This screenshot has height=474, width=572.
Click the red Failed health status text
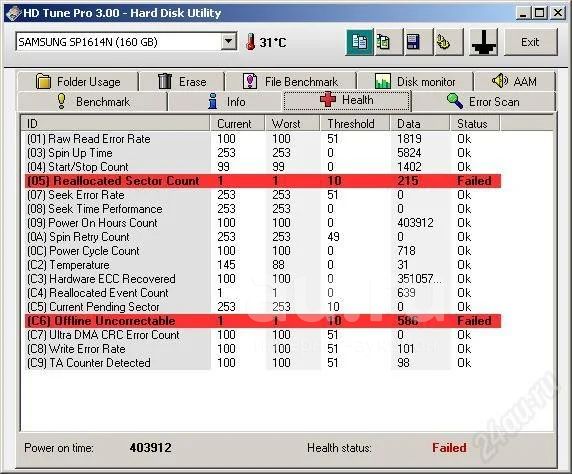coord(449,447)
